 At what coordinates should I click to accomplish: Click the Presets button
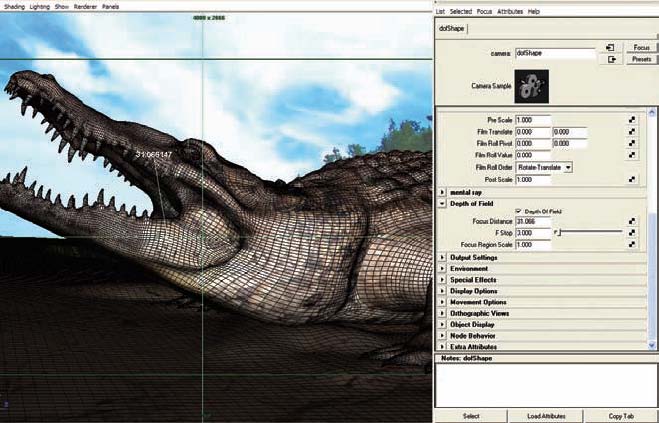click(640, 60)
